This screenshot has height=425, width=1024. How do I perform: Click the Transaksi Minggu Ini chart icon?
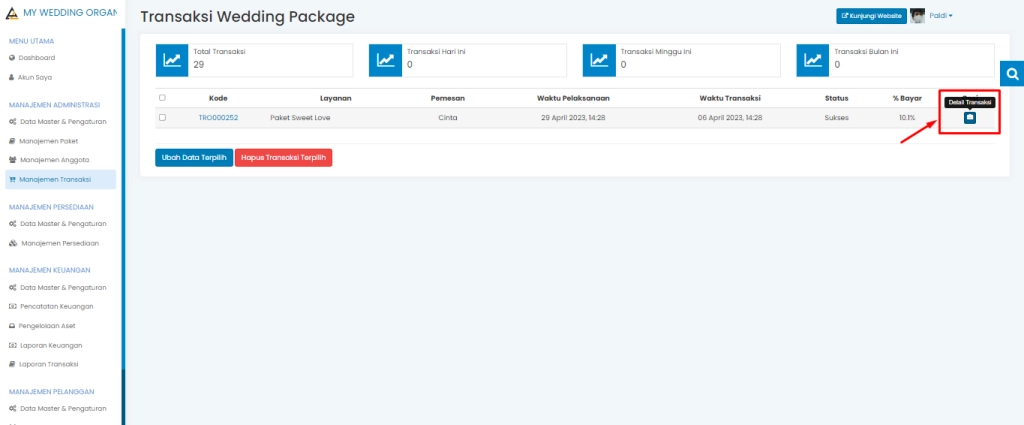(x=599, y=59)
